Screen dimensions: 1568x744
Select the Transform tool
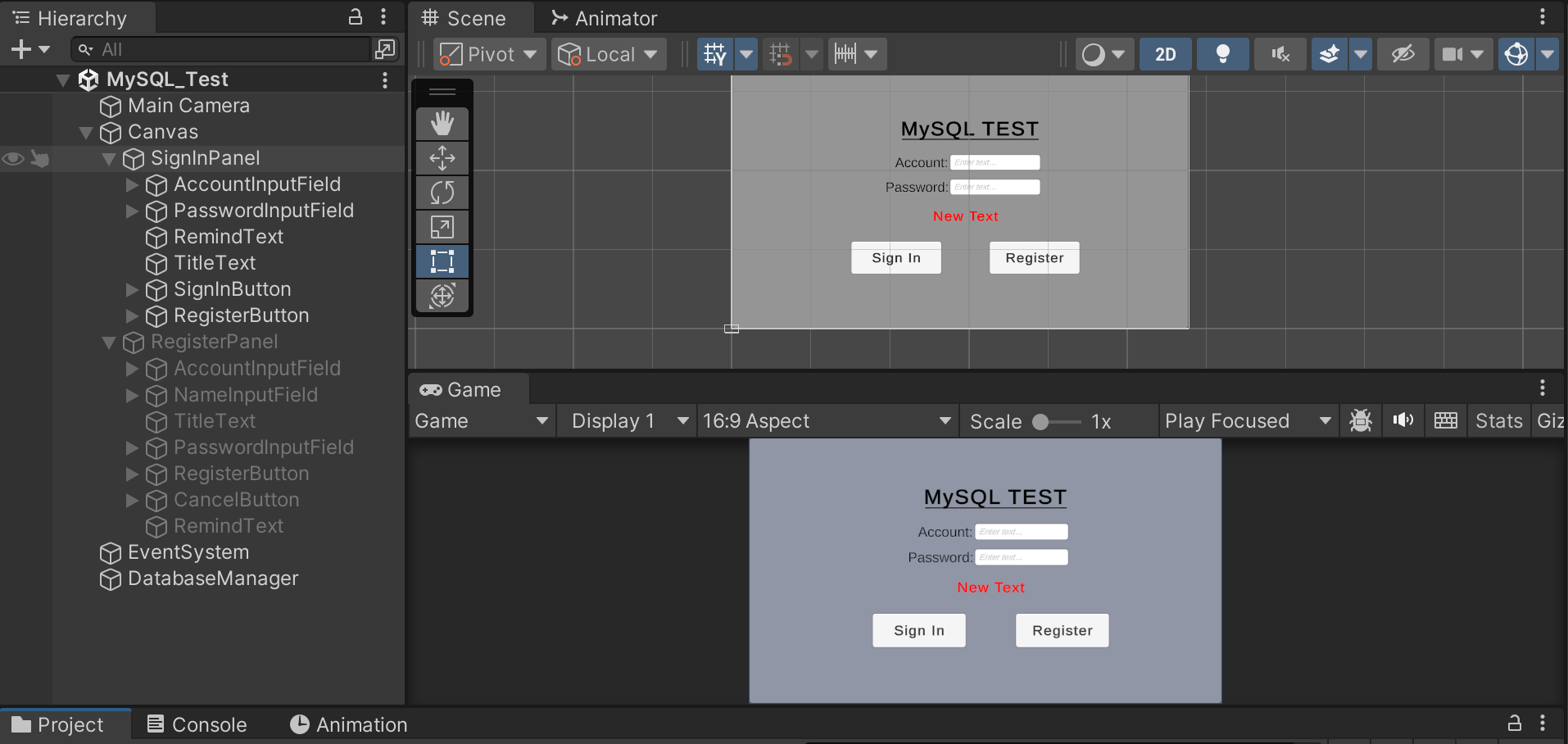click(442, 296)
